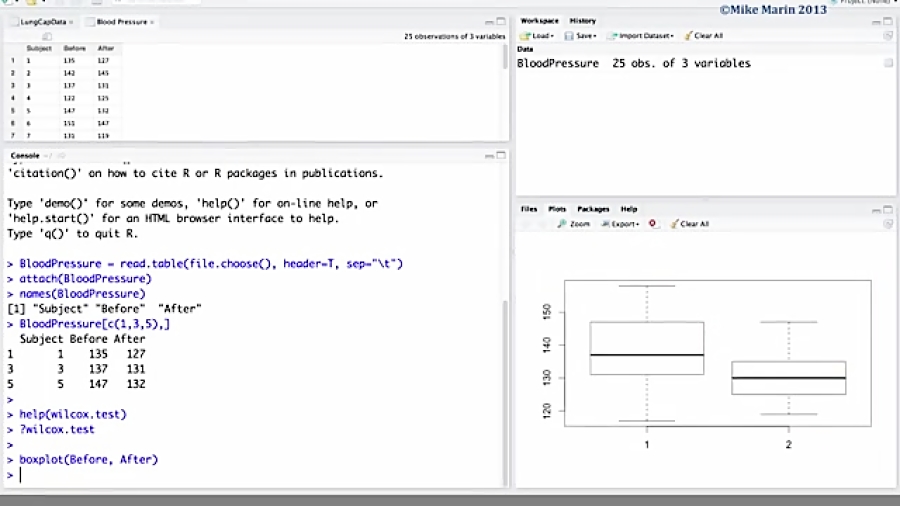Open the Files tab
The width and height of the screenshot is (900, 506).
click(528, 209)
